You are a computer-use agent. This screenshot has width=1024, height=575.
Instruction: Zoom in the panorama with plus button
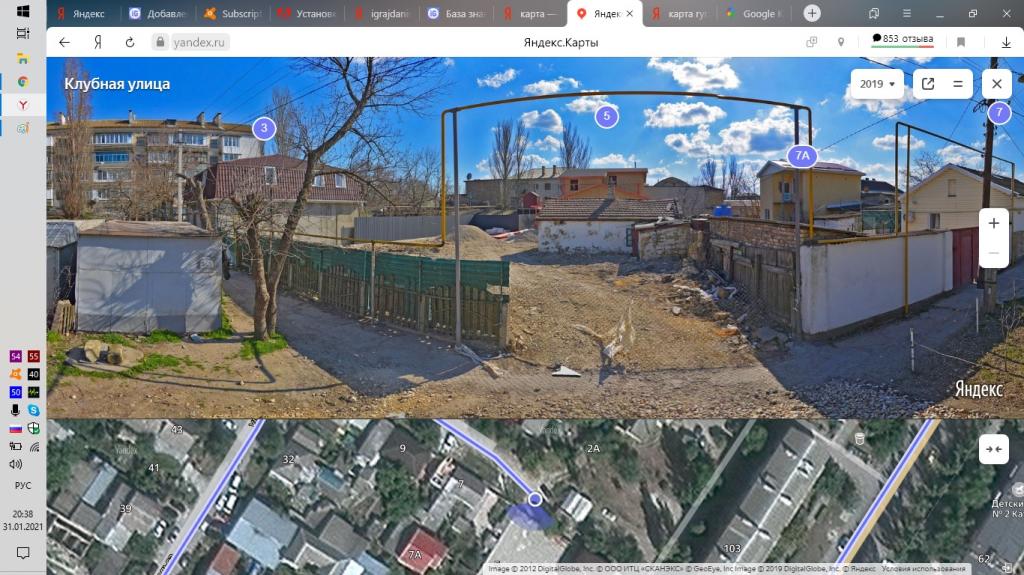click(x=993, y=223)
